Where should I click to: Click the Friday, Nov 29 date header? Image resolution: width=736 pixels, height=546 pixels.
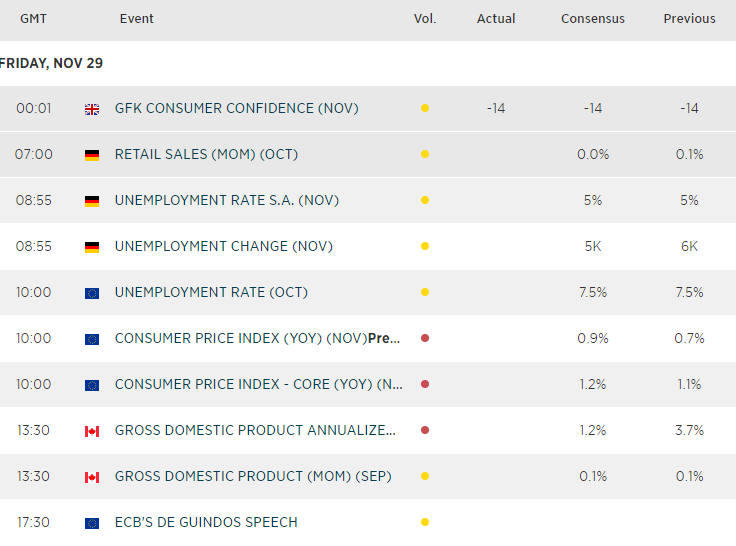click(x=52, y=63)
